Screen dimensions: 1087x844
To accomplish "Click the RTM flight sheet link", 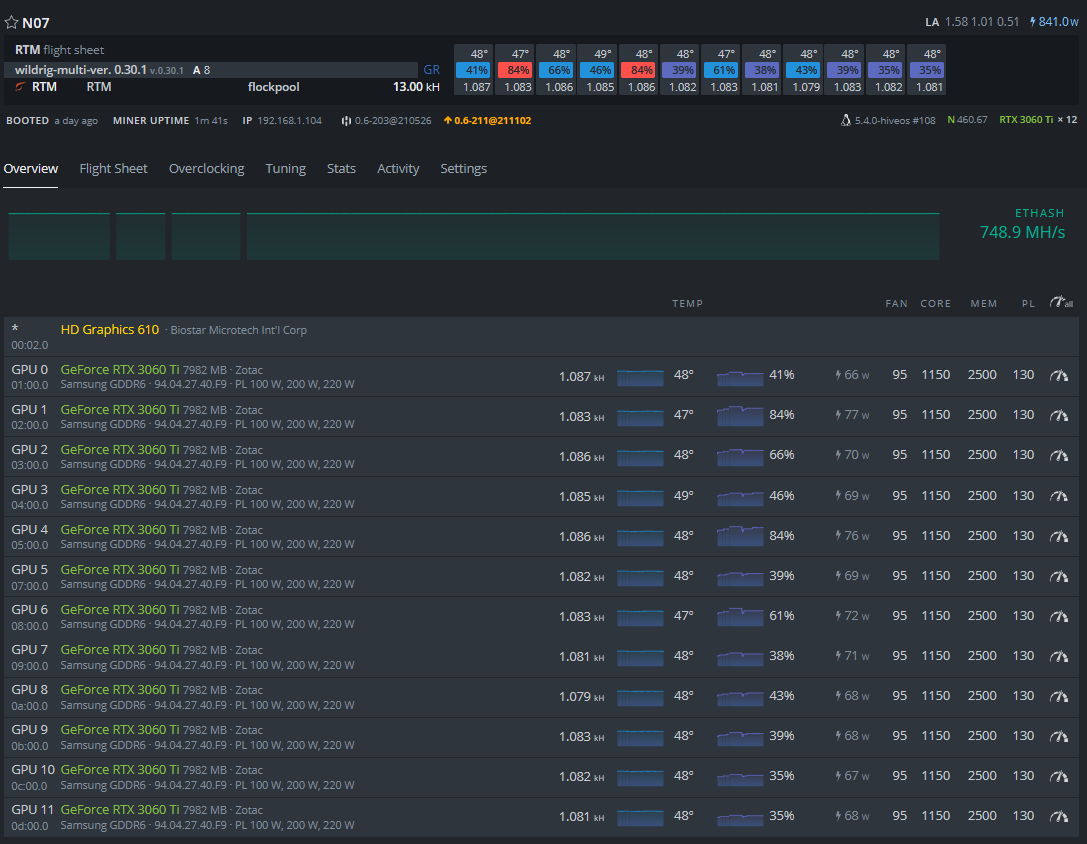I will point(60,50).
